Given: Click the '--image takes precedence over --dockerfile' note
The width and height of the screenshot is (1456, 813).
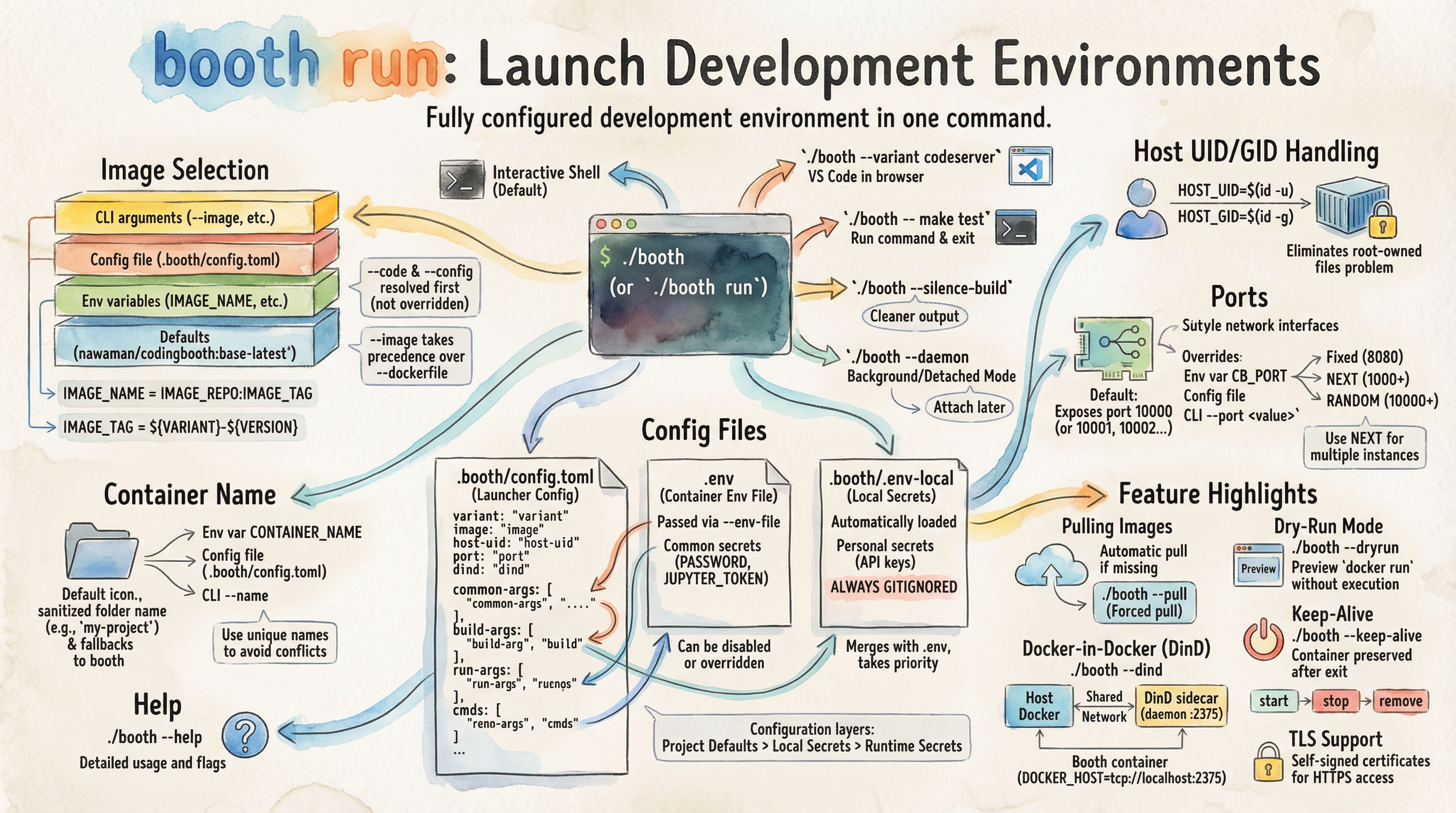Looking at the screenshot, I should pos(416,356).
